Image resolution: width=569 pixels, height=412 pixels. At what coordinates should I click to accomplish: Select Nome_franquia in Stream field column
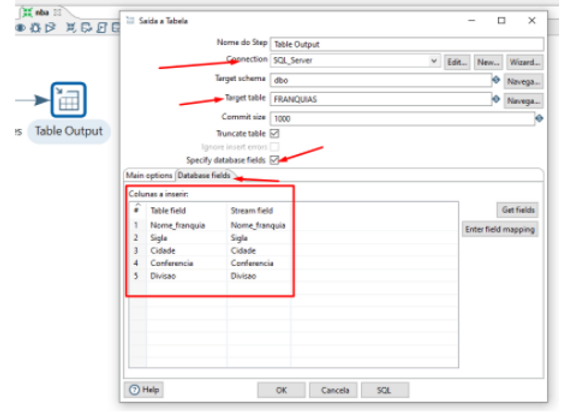pos(258,225)
